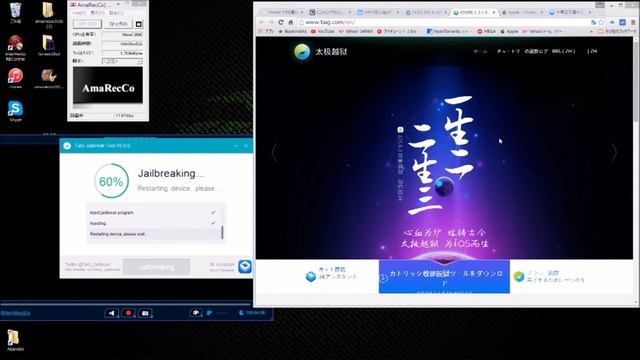
Task: Launch iTunes from the desktop shortcut
Action: tap(16, 78)
